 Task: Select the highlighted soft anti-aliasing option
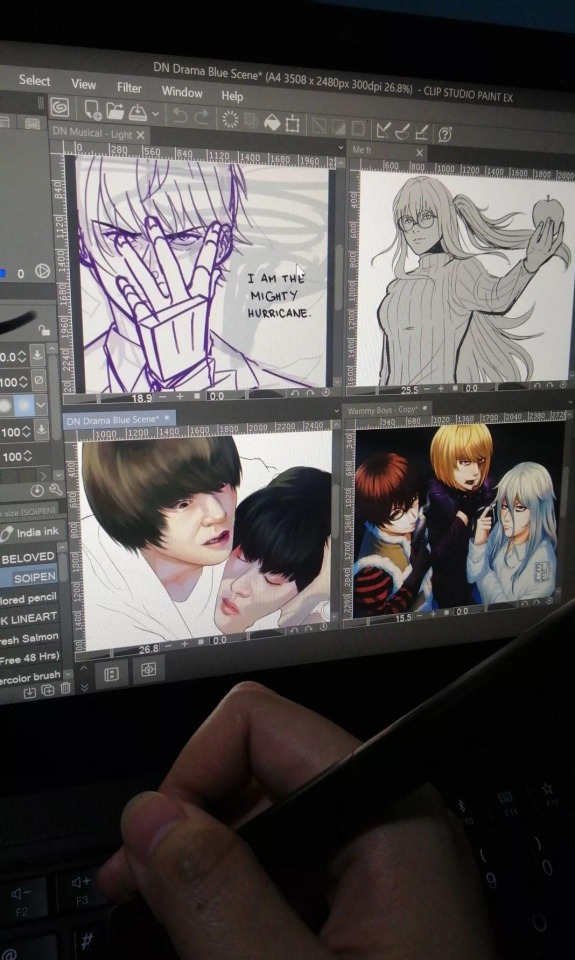[x=24, y=405]
